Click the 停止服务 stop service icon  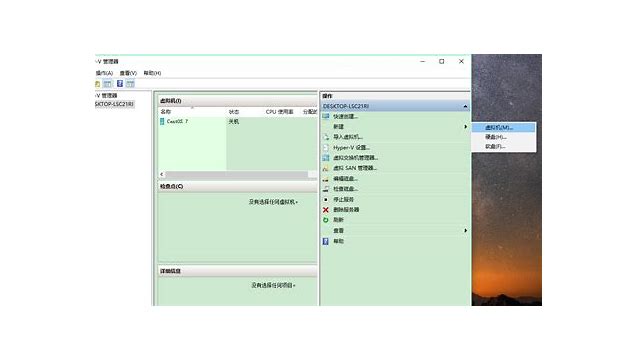pos(326,199)
